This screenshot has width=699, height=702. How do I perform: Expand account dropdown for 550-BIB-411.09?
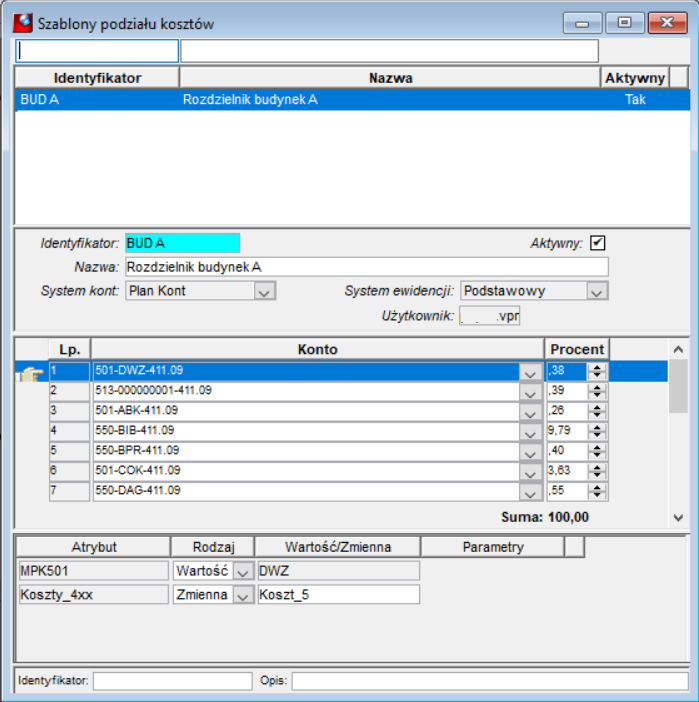tap(530, 432)
